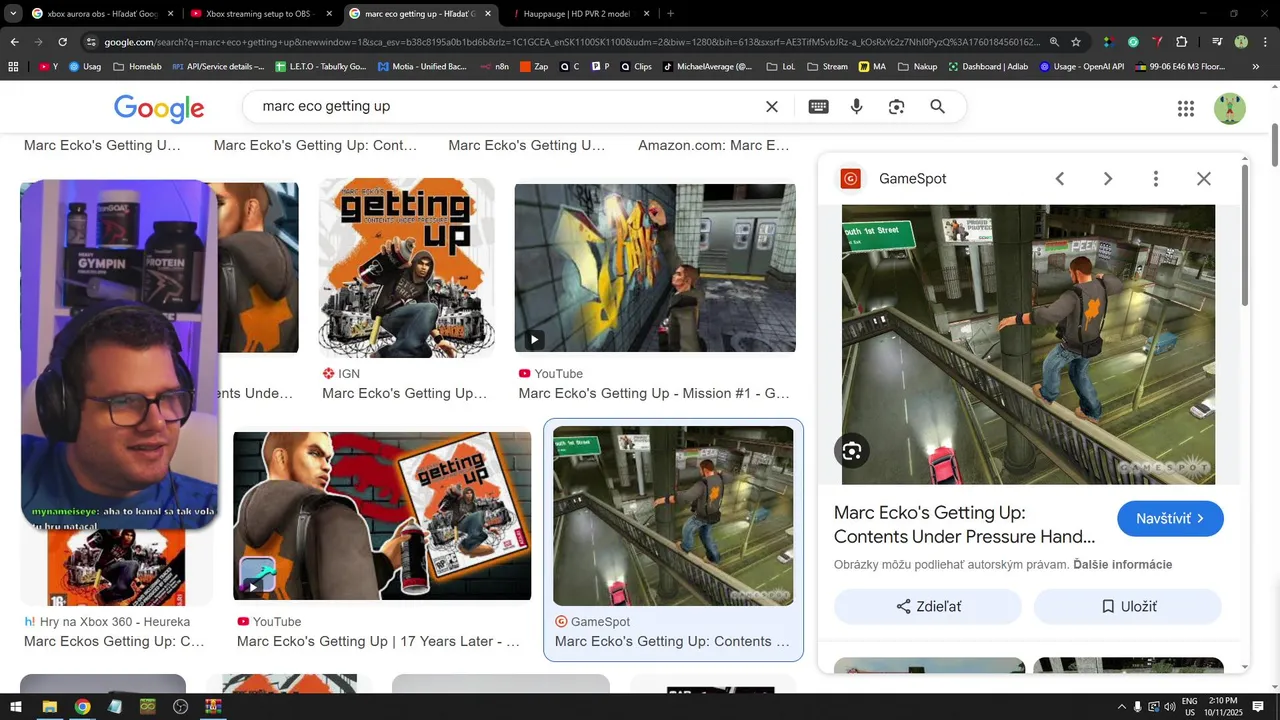The width and height of the screenshot is (1280, 720).
Task: Open the Ďalšie informácie link
Action: click(1122, 565)
